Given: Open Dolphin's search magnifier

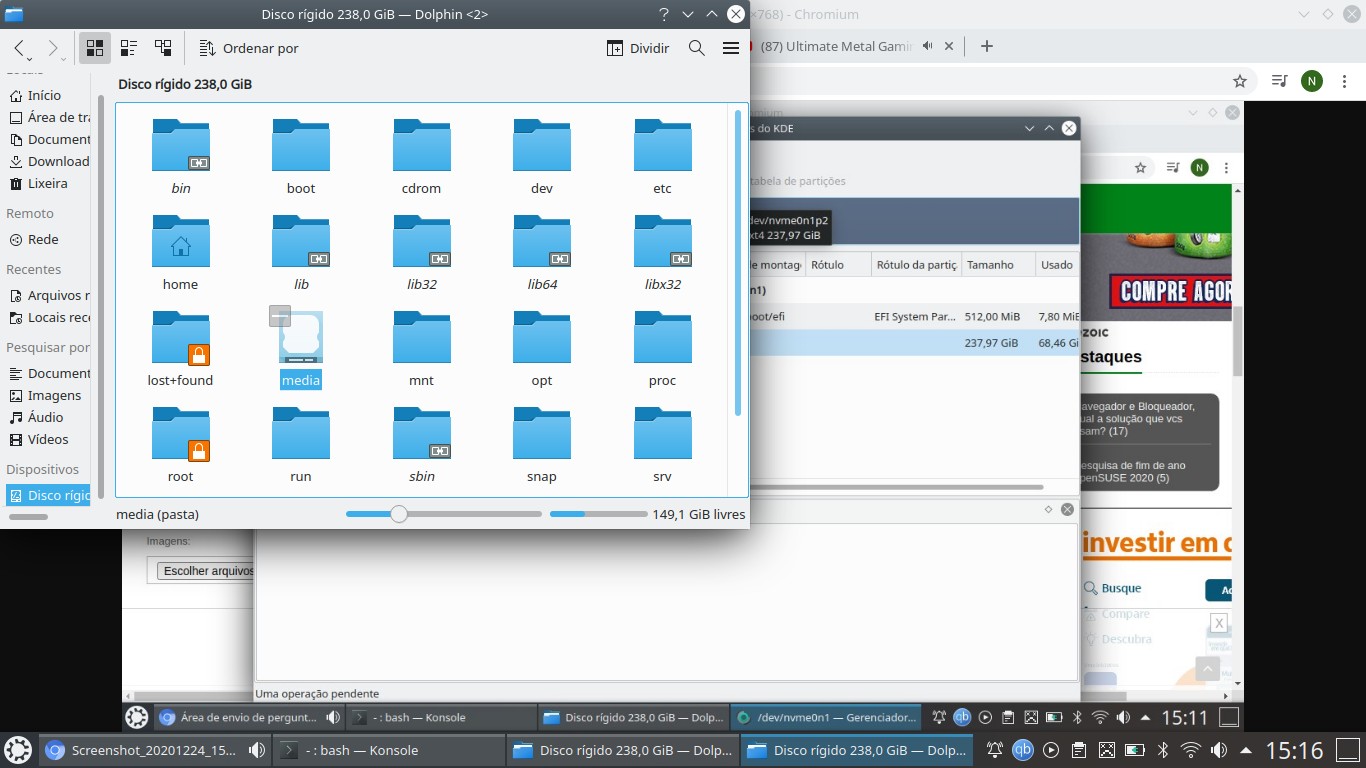Looking at the screenshot, I should pyautogui.click(x=697, y=48).
